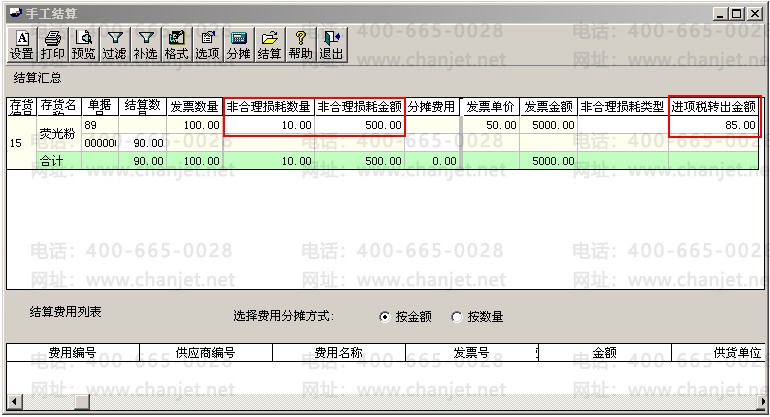Click the 金额 column header in expense list
770x417 pixels.
pos(605,353)
